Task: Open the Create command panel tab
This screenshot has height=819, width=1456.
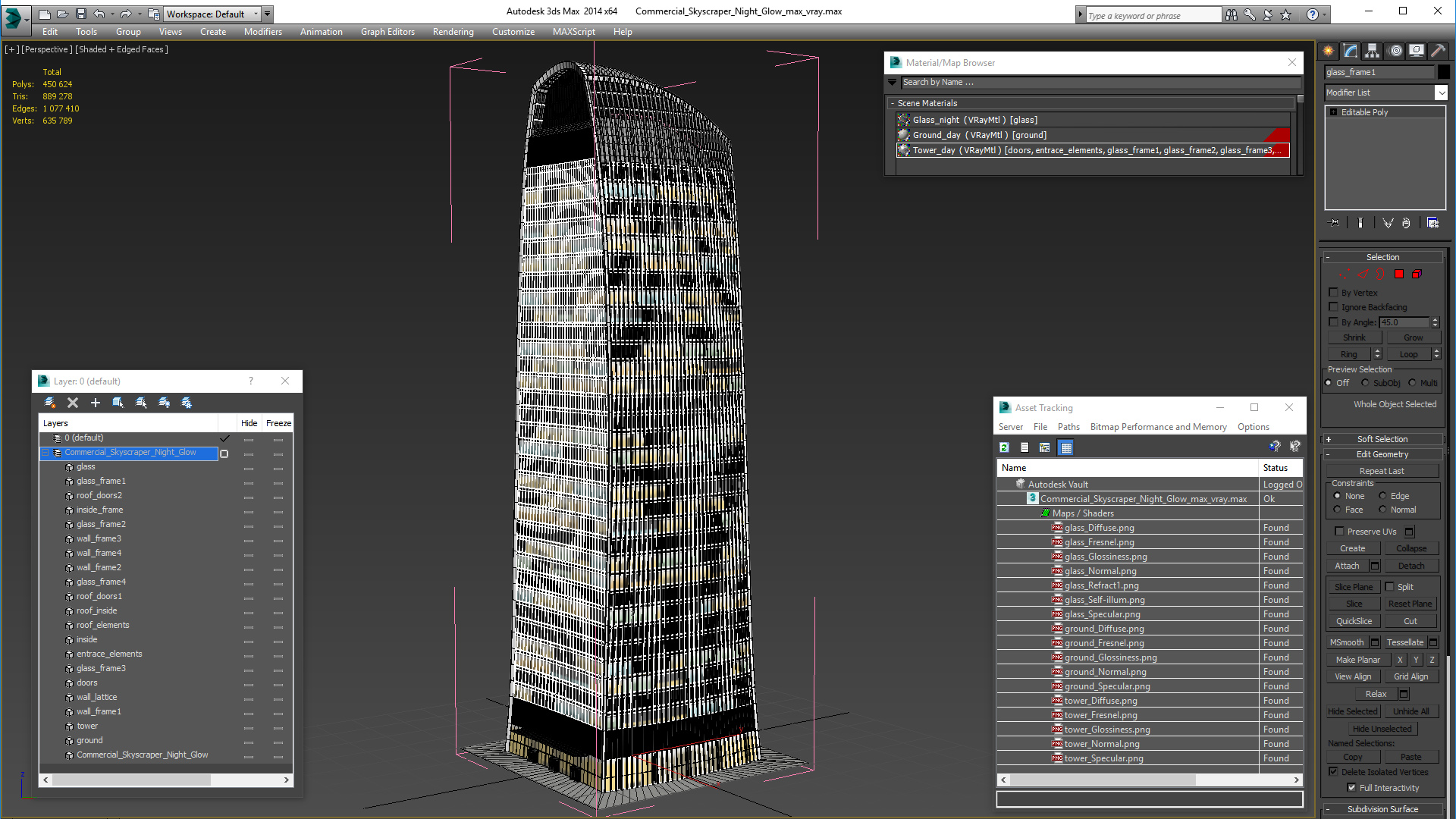Action: [x=1329, y=51]
